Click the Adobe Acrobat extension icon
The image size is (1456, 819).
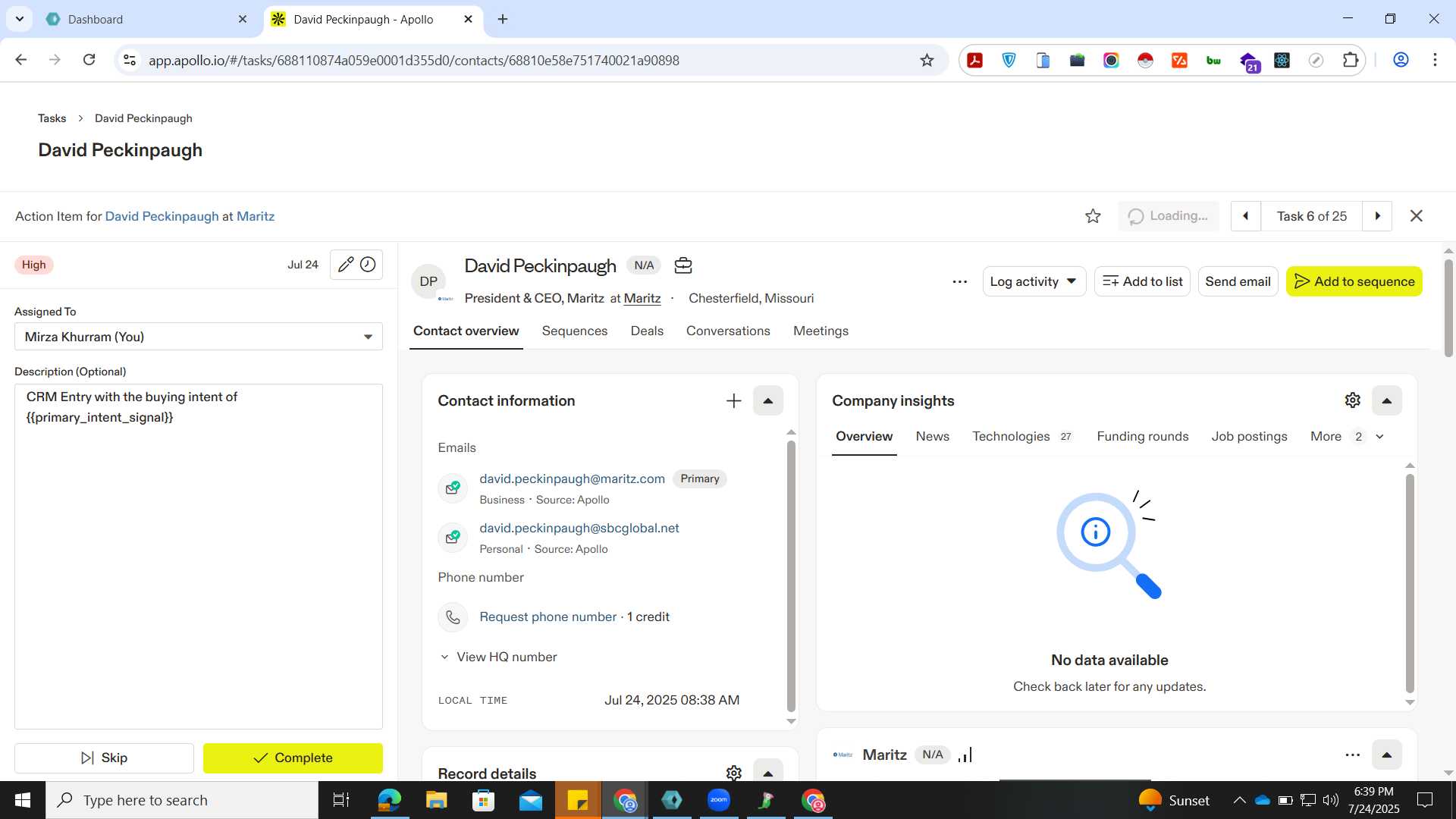[x=975, y=60]
